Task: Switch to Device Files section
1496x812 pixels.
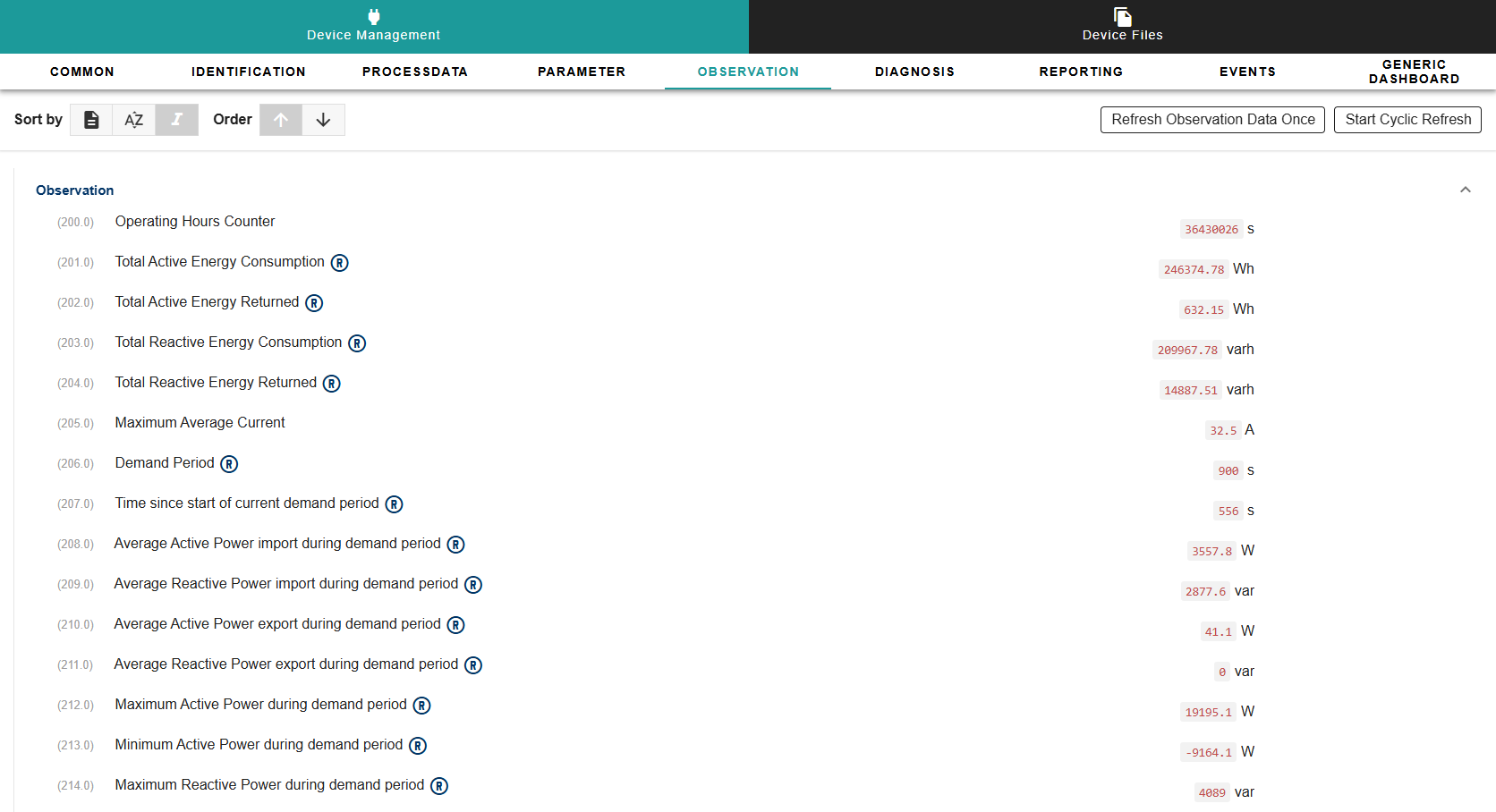Action: point(1122,26)
